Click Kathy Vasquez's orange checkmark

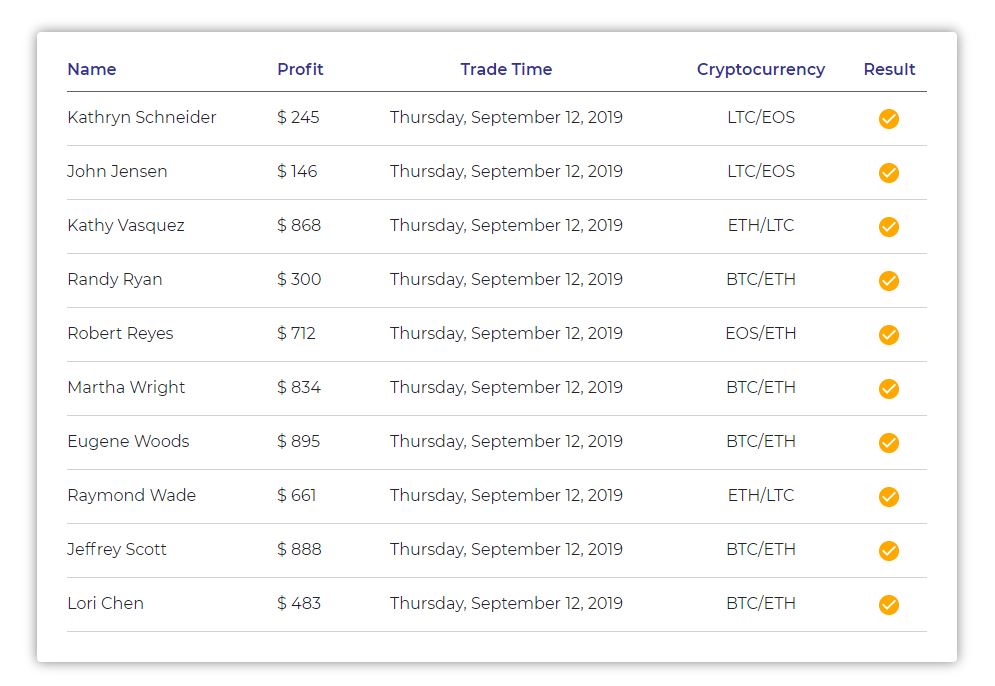(888, 227)
